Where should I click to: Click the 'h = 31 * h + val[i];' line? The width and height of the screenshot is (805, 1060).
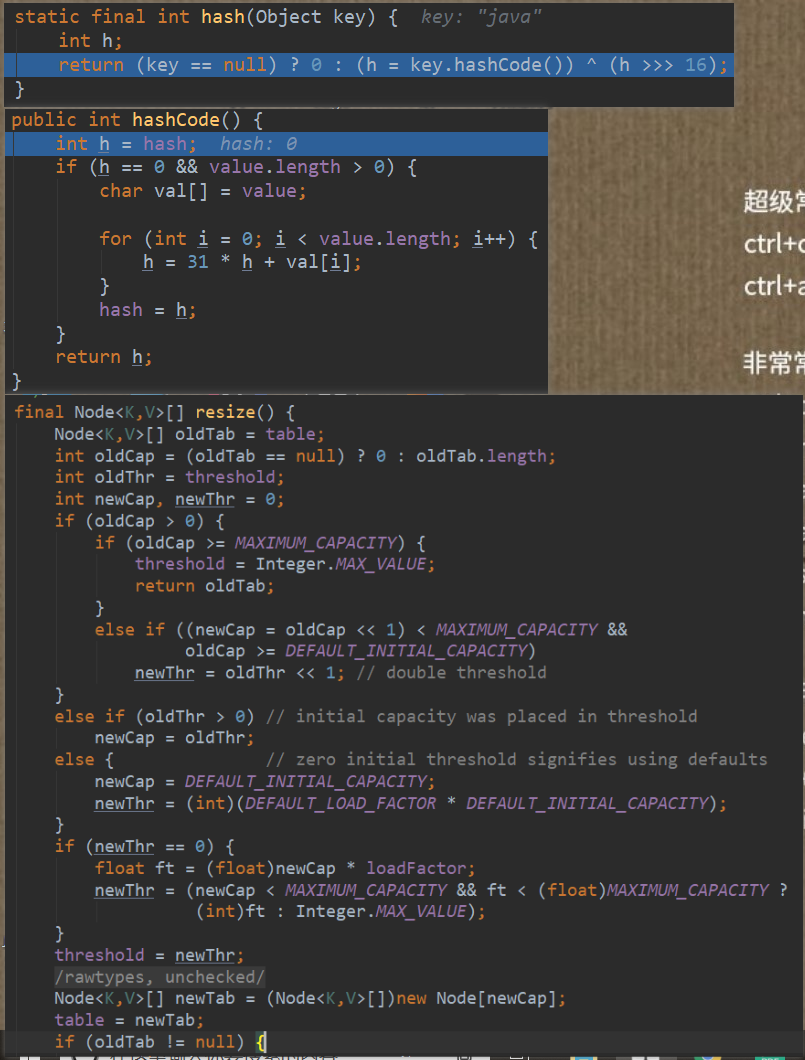[x=252, y=262]
